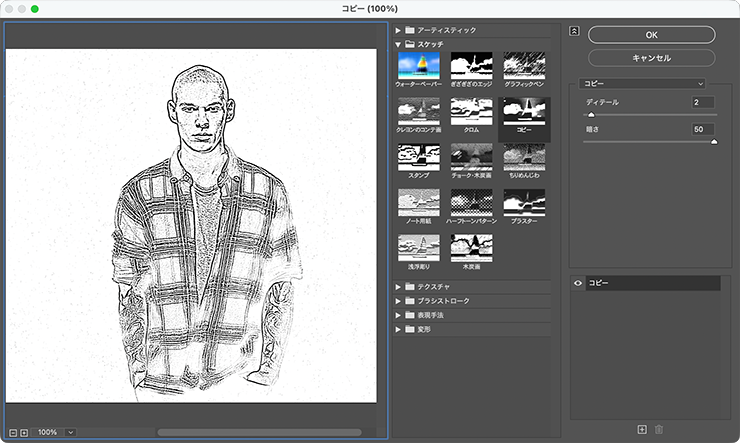Click the delete effect layer trash icon
The height and width of the screenshot is (443, 740).
(x=658, y=429)
